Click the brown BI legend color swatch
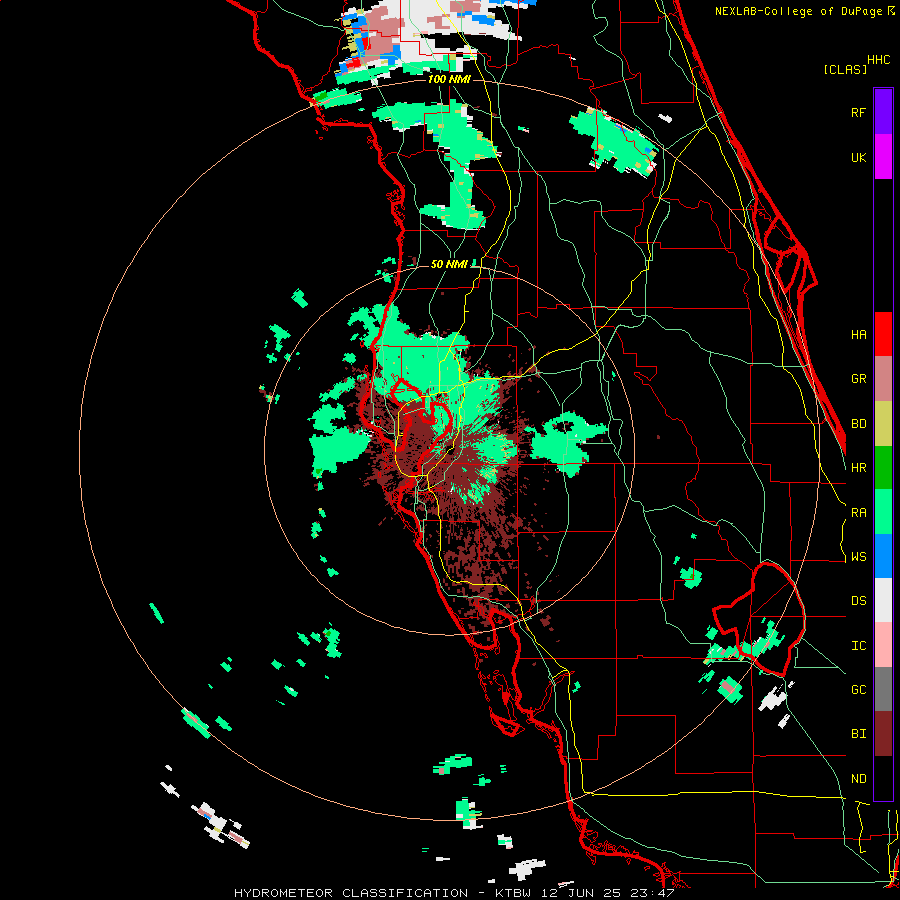The width and height of the screenshot is (900, 900). [x=883, y=734]
